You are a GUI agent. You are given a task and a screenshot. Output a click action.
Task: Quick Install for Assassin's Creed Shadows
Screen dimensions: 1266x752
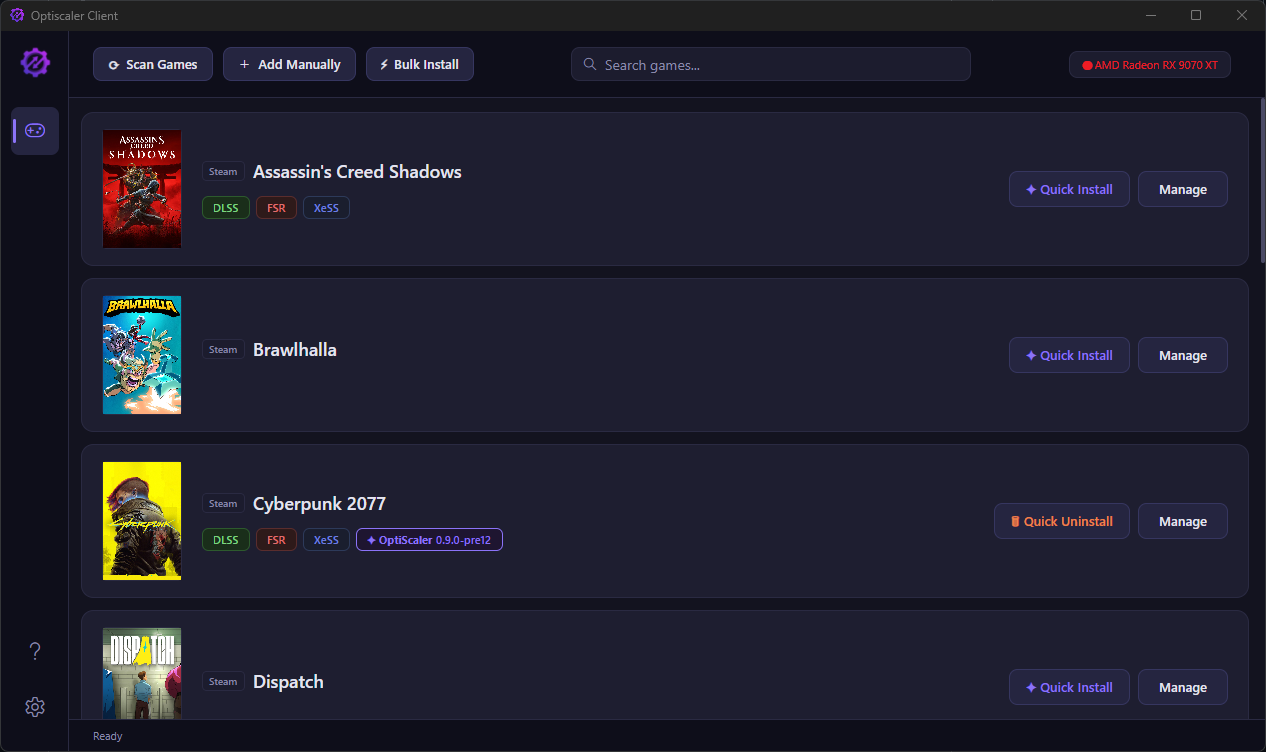click(1068, 189)
